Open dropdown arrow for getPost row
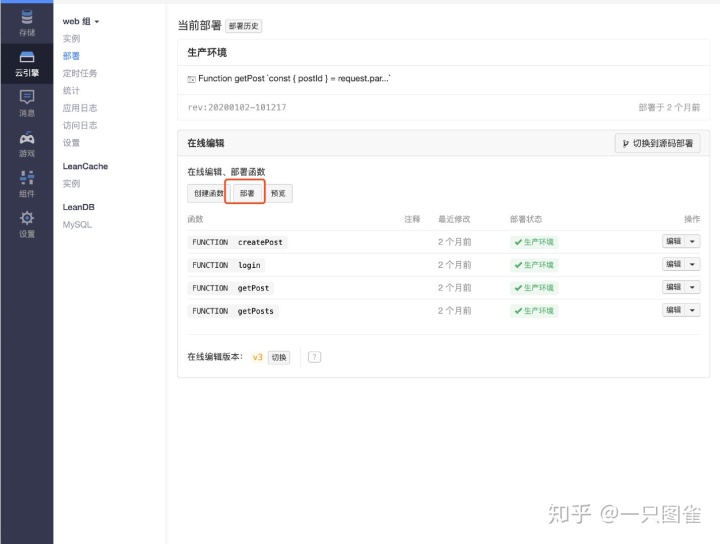This screenshot has height=544, width=720. [x=692, y=287]
